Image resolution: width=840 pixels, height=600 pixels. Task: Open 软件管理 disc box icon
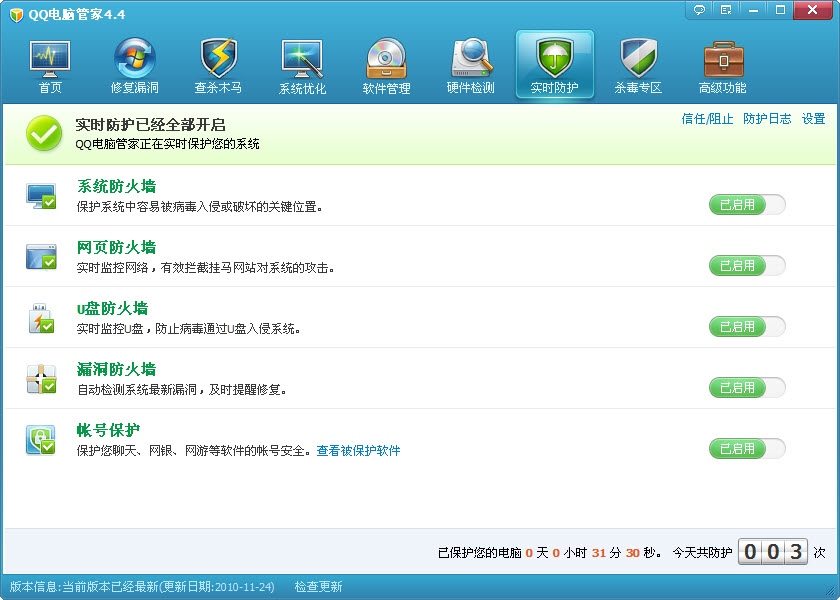pyautogui.click(x=386, y=59)
